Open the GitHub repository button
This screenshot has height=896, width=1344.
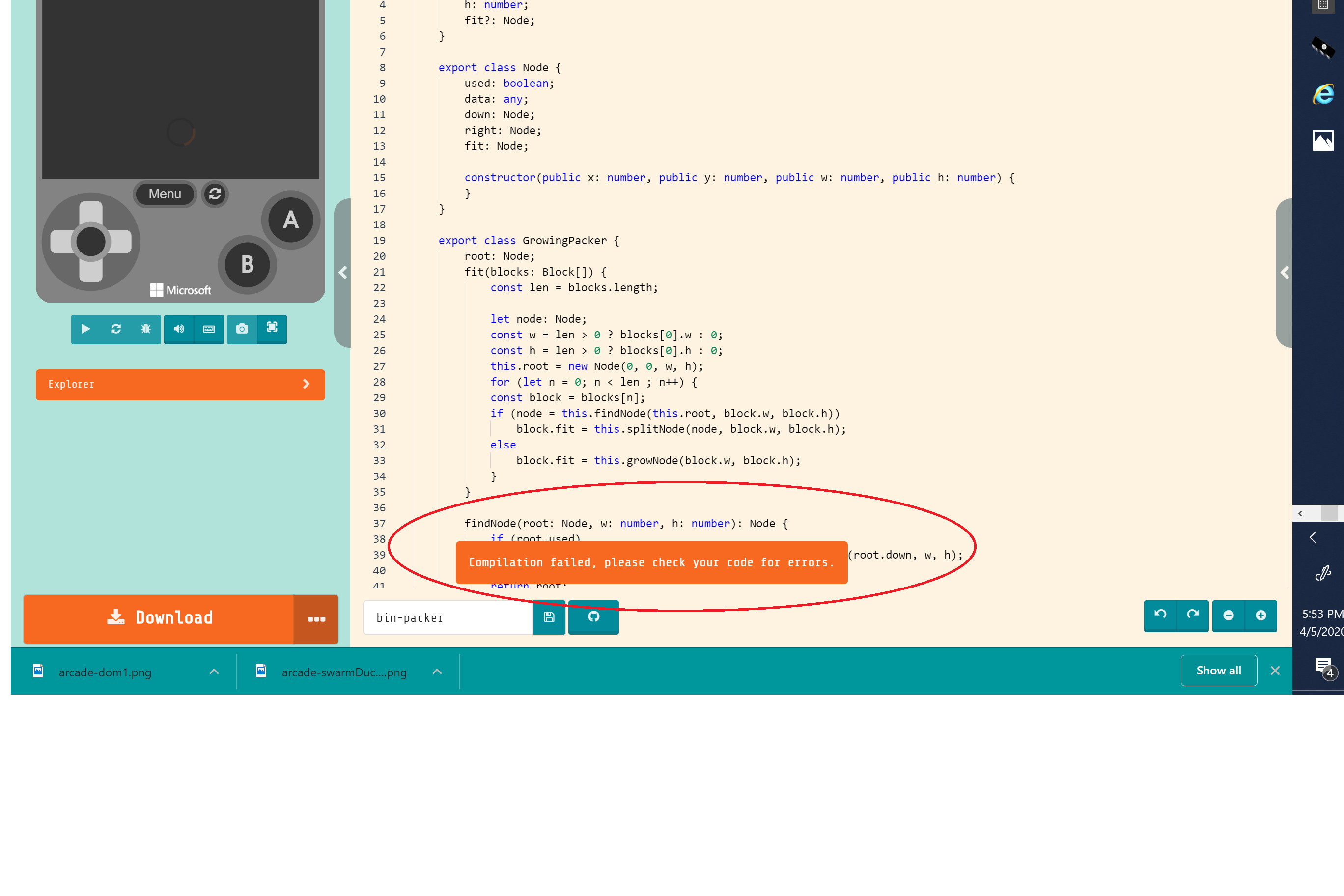click(593, 616)
